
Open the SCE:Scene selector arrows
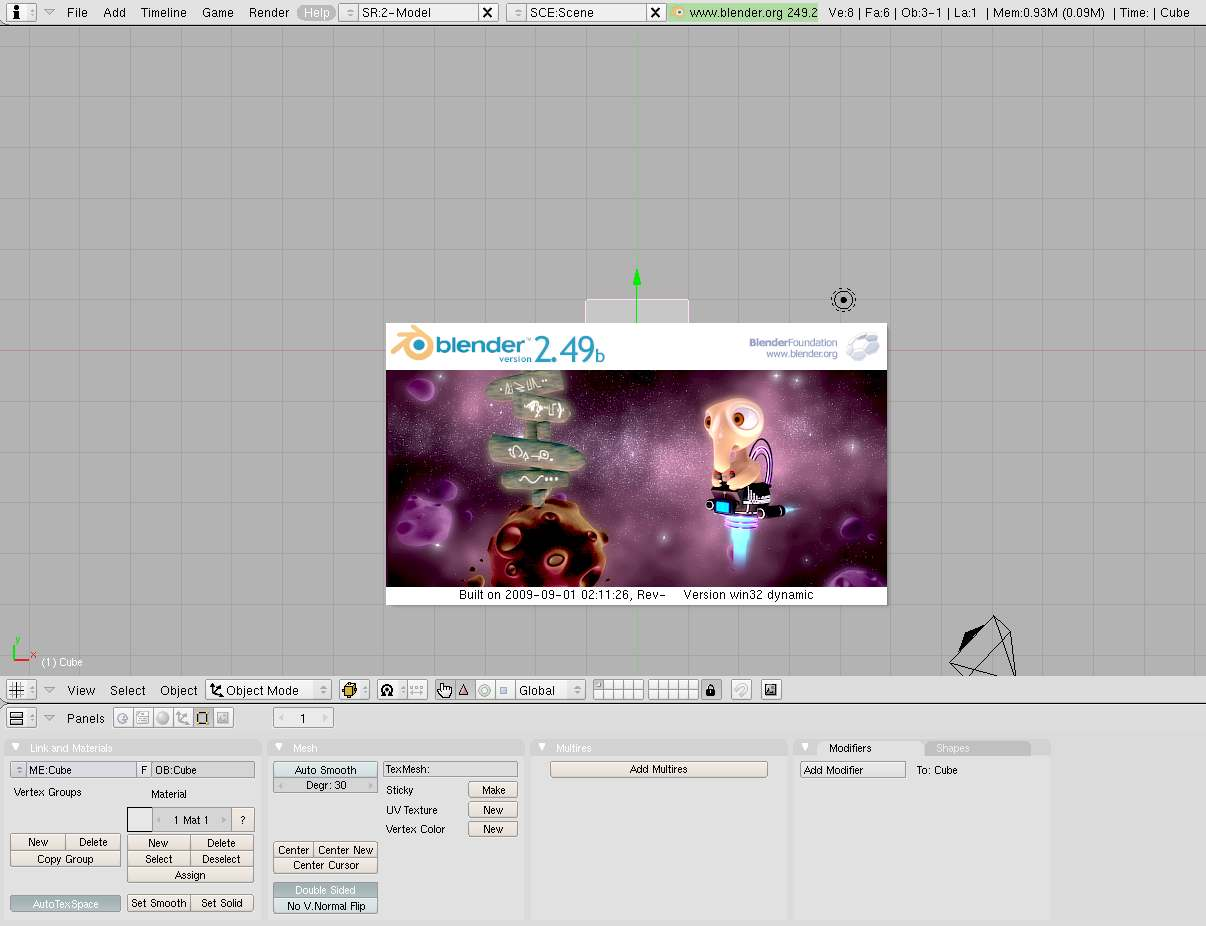(x=517, y=12)
